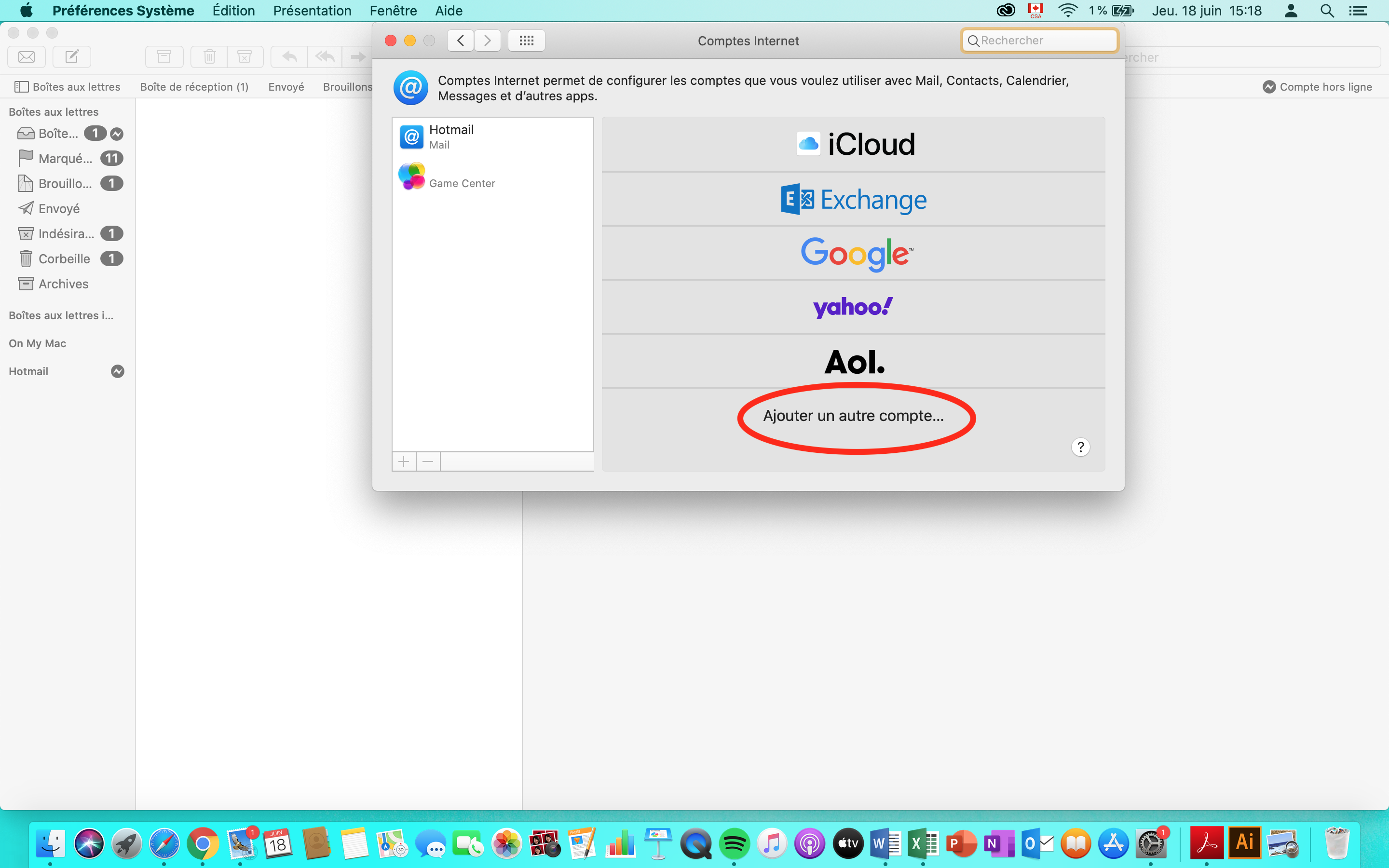Click the Rechercher search input field
The width and height of the screenshot is (1389, 868).
coord(1039,40)
